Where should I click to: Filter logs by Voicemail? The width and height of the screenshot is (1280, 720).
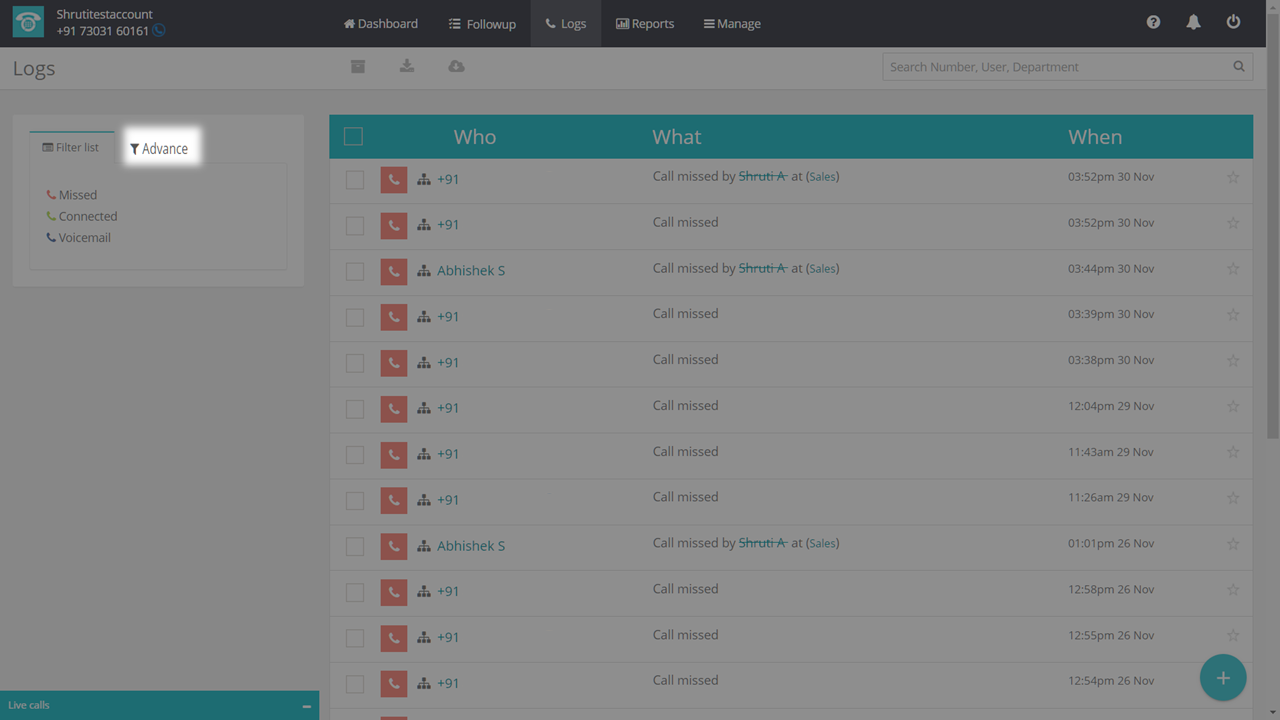tap(84, 238)
